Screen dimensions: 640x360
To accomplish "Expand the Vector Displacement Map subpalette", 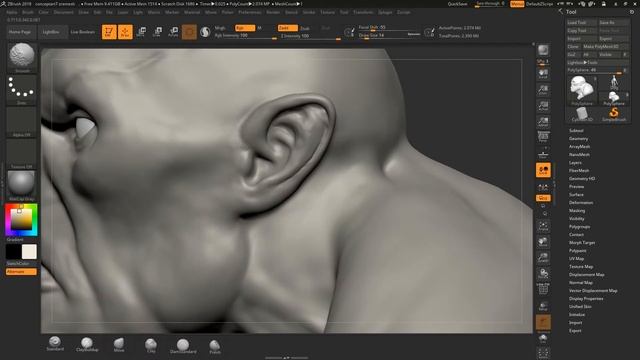I will click(593, 291).
